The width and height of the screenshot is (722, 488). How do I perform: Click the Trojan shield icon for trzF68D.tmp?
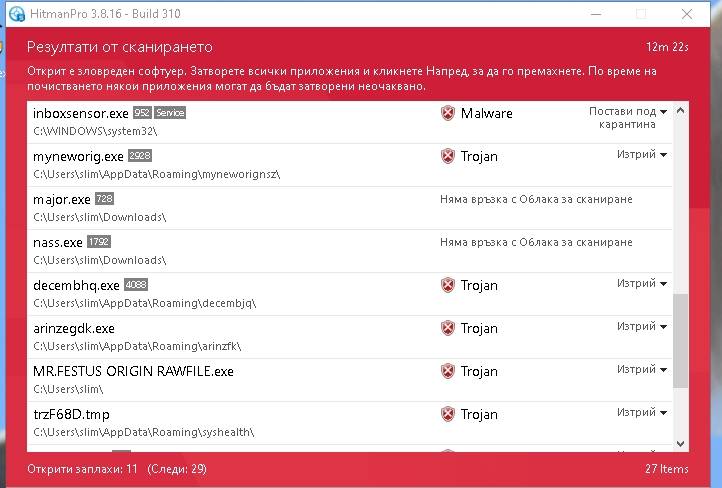coord(448,414)
